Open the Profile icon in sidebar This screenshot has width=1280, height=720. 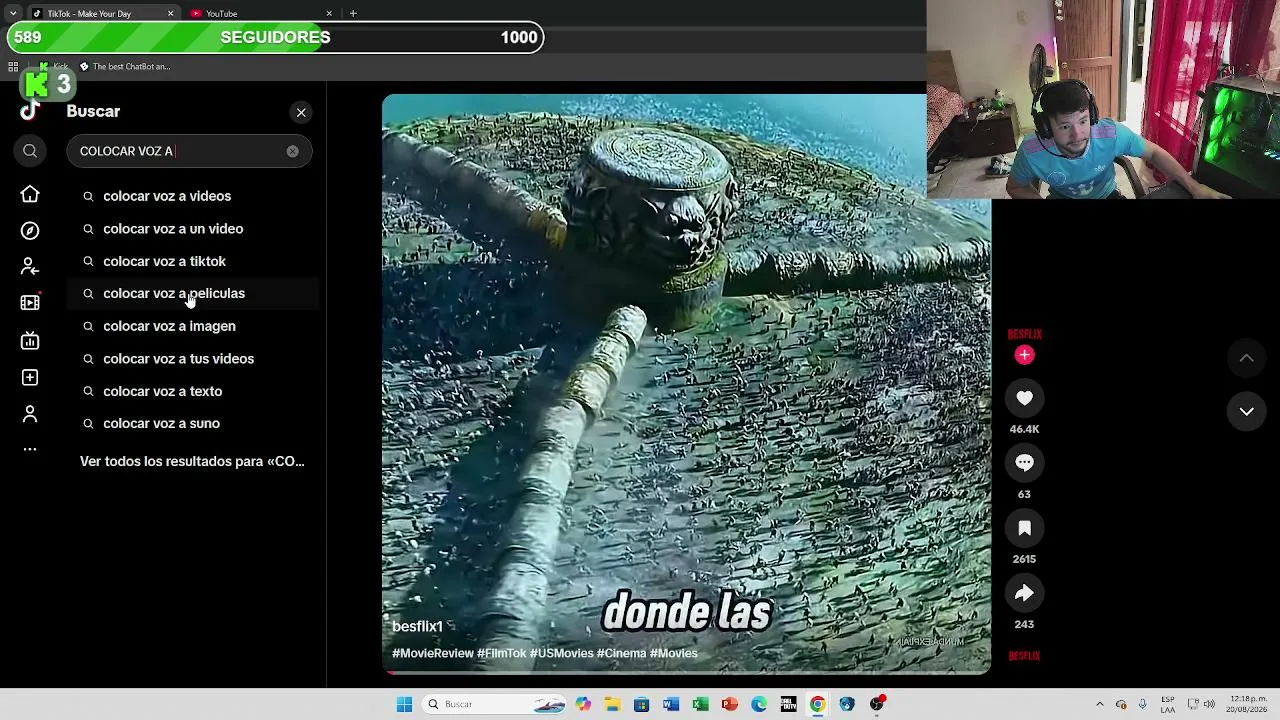[x=30, y=414]
